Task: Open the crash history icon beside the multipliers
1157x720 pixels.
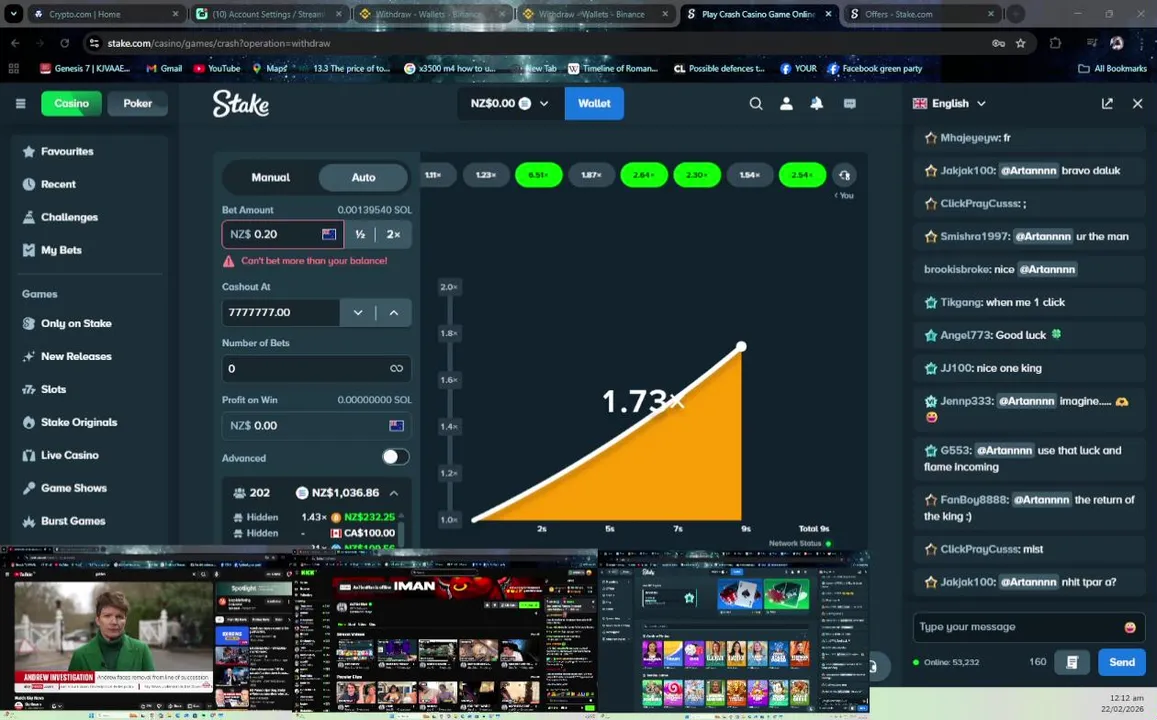Action: click(x=845, y=176)
